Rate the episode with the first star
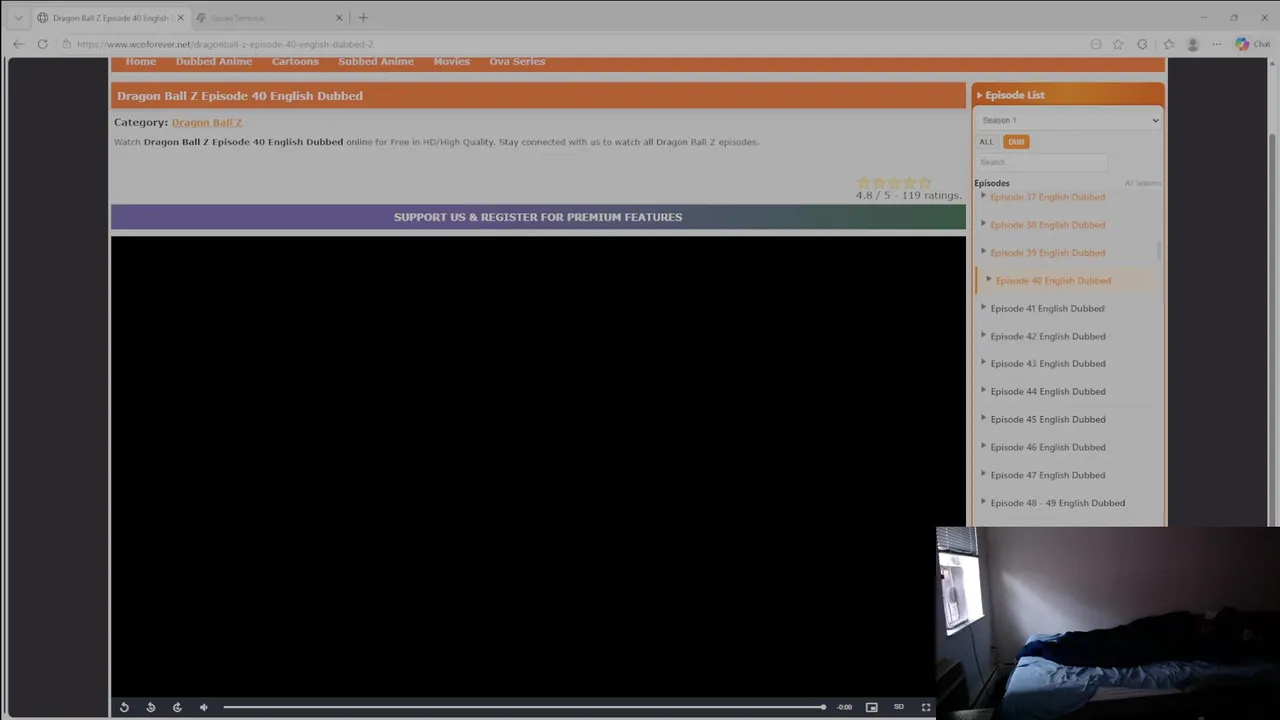Screen dimensions: 1280x720 [863, 183]
